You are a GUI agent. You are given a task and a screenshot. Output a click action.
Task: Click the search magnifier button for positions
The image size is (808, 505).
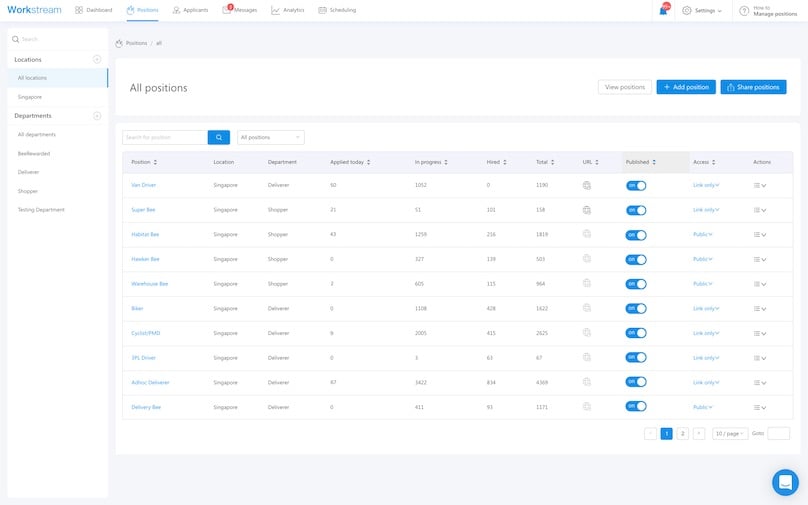[219, 137]
